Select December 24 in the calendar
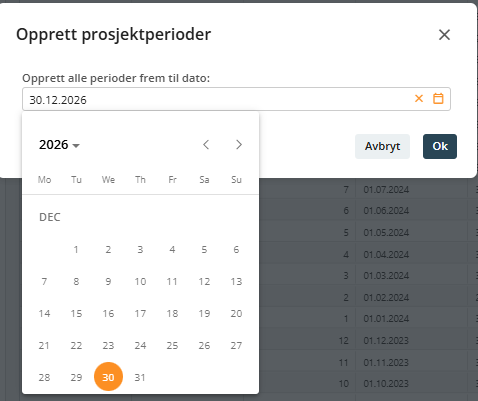The width and height of the screenshot is (478, 401). click(140, 345)
